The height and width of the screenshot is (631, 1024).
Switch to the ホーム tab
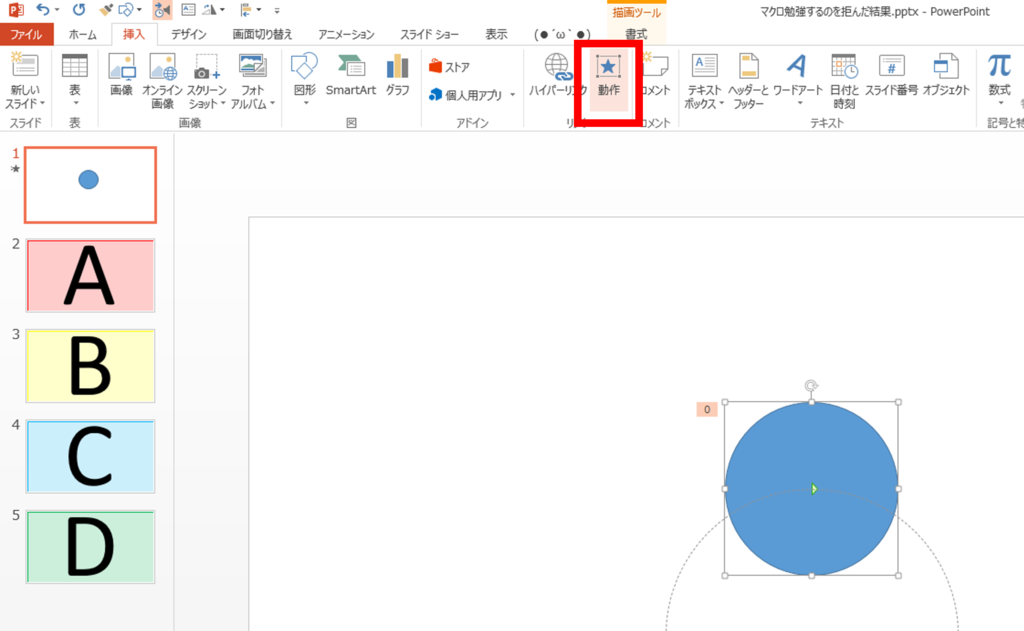tap(82, 35)
